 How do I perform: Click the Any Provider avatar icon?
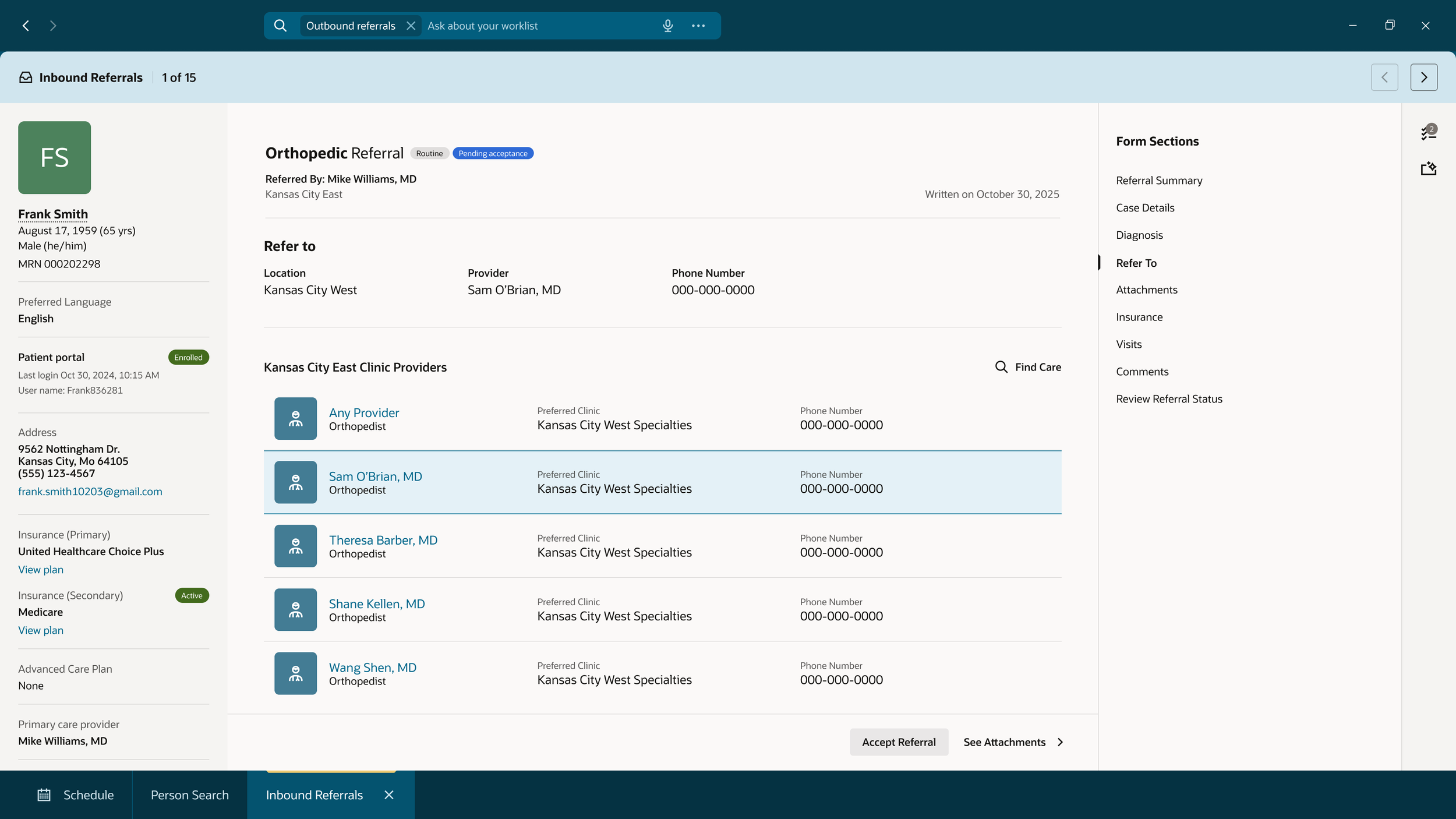(295, 418)
